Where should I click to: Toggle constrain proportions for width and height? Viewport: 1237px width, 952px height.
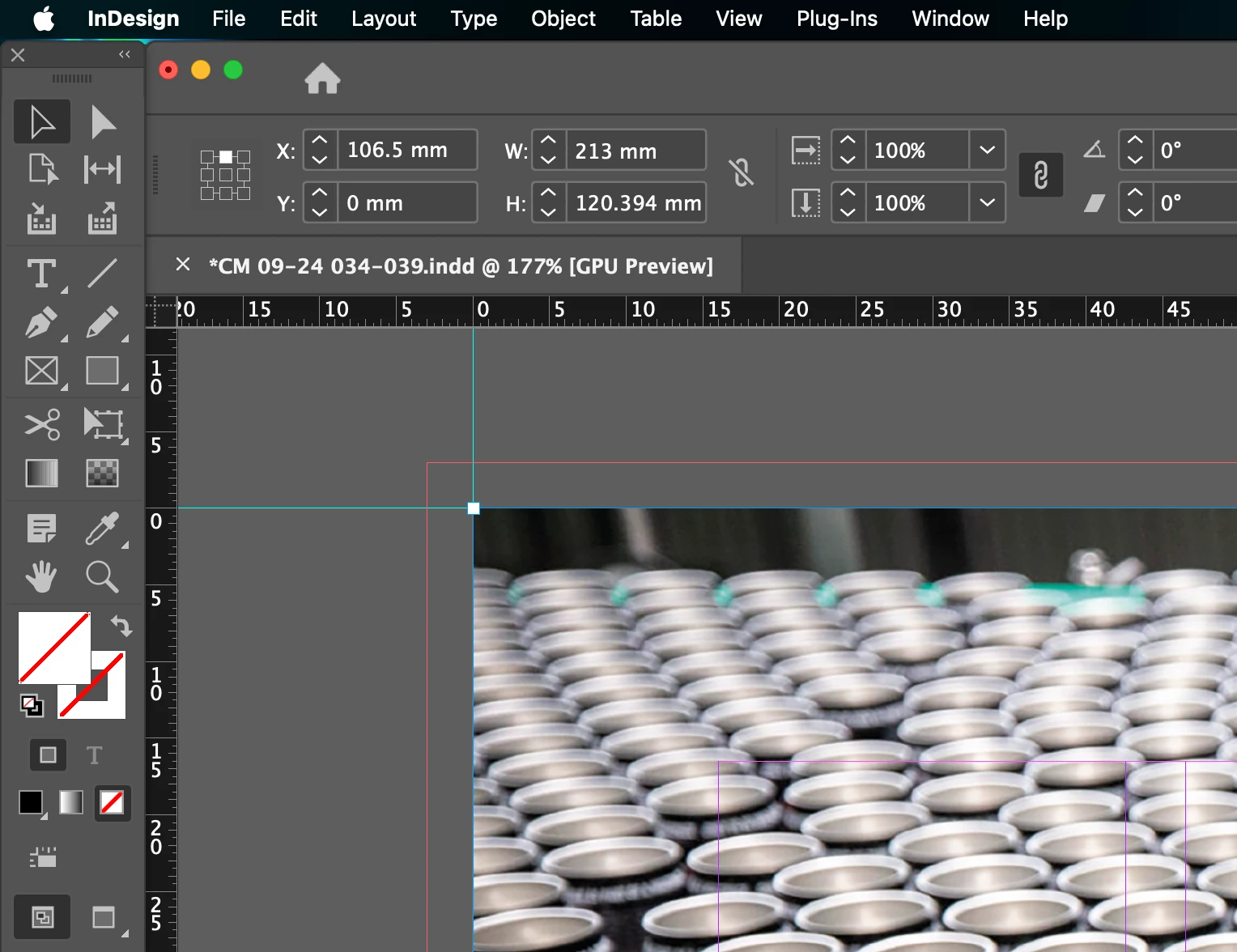[x=741, y=172]
